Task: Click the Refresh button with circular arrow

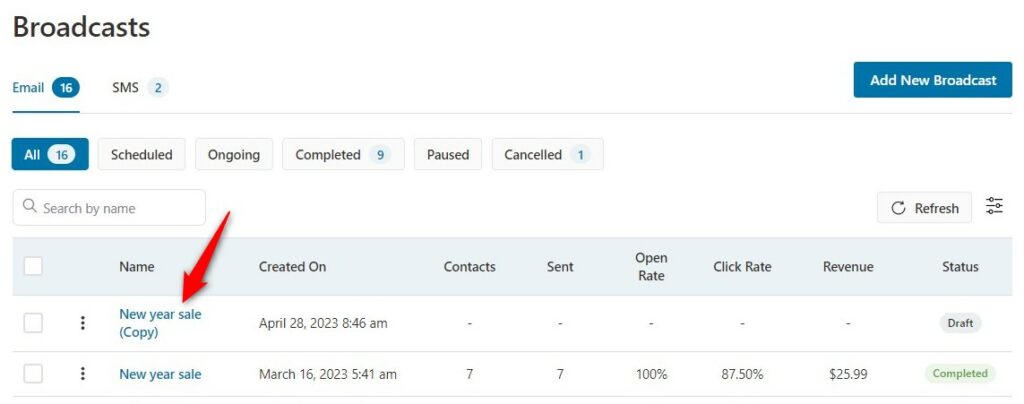Action: [x=924, y=208]
